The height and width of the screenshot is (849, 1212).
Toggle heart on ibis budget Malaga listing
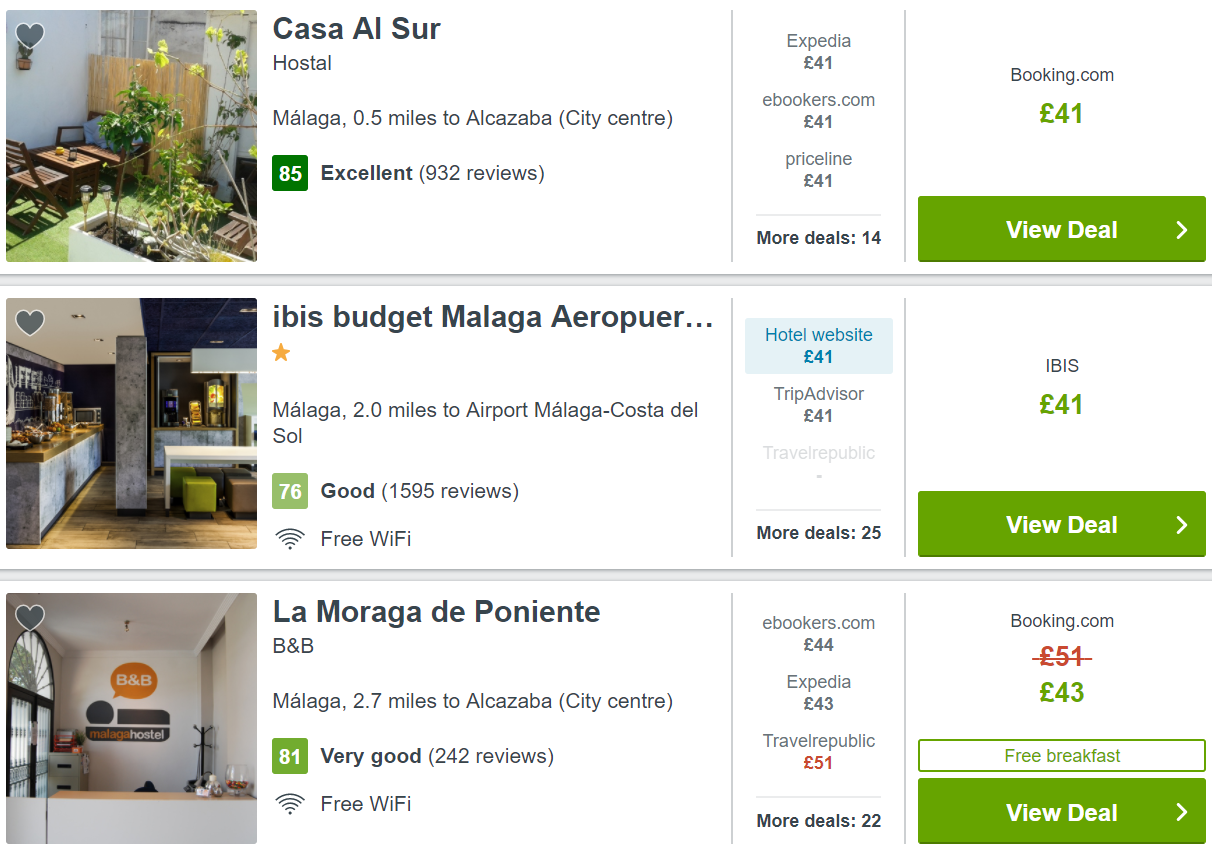pos(30,323)
